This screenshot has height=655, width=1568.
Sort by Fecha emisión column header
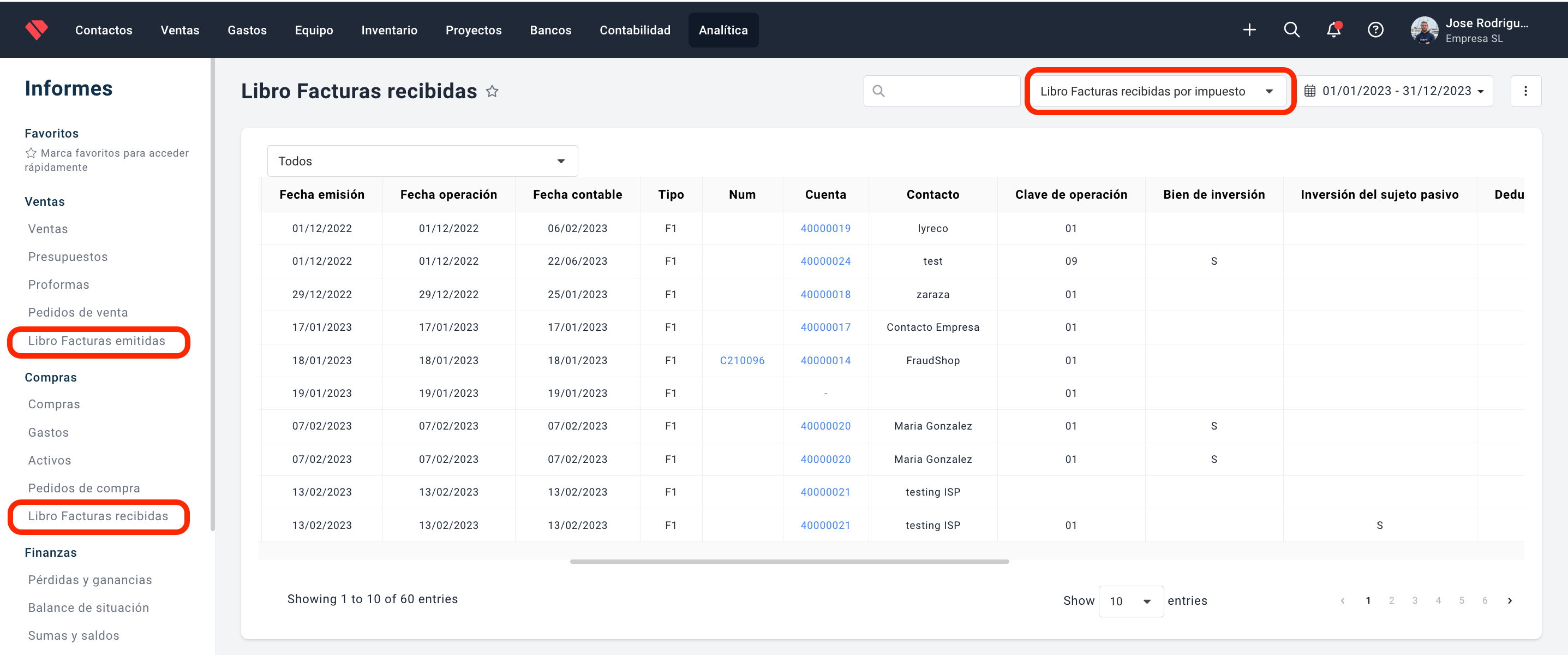[x=321, y=195]
